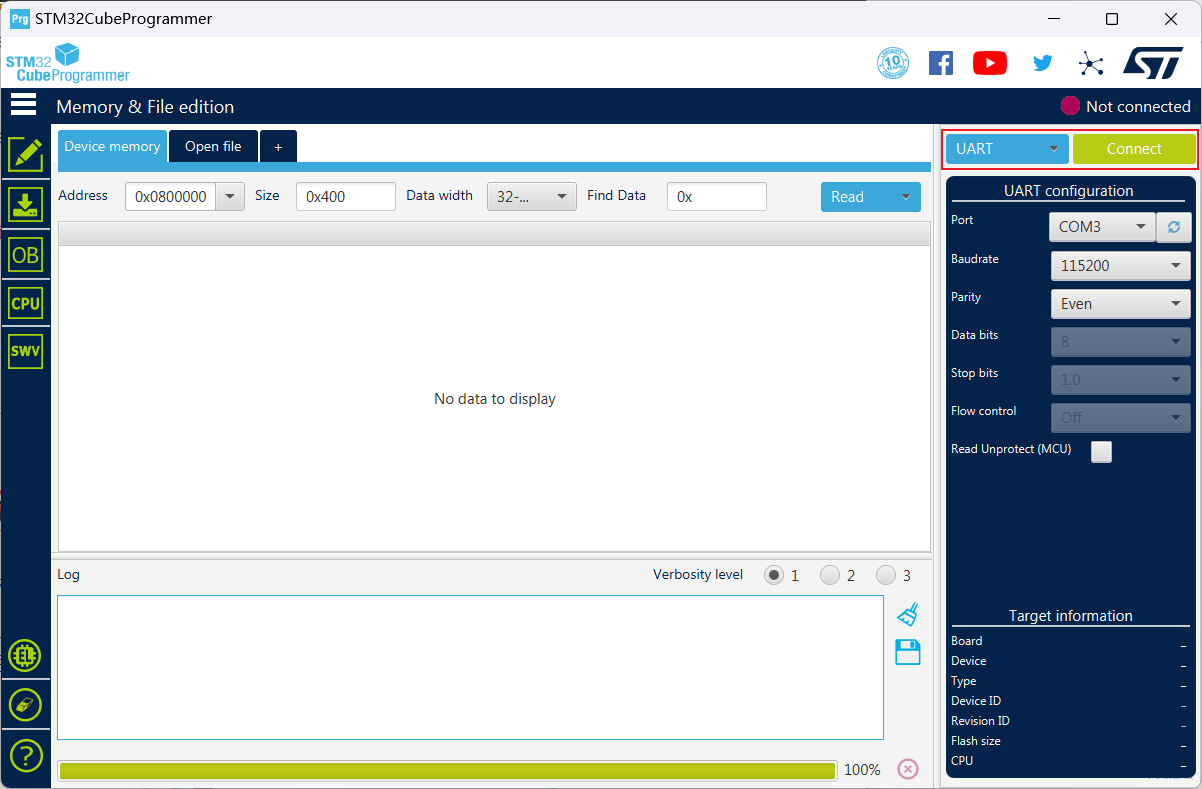1202x789 pixels.
Task: Open the help question mark icon
Action: click(x=25, y=755)
